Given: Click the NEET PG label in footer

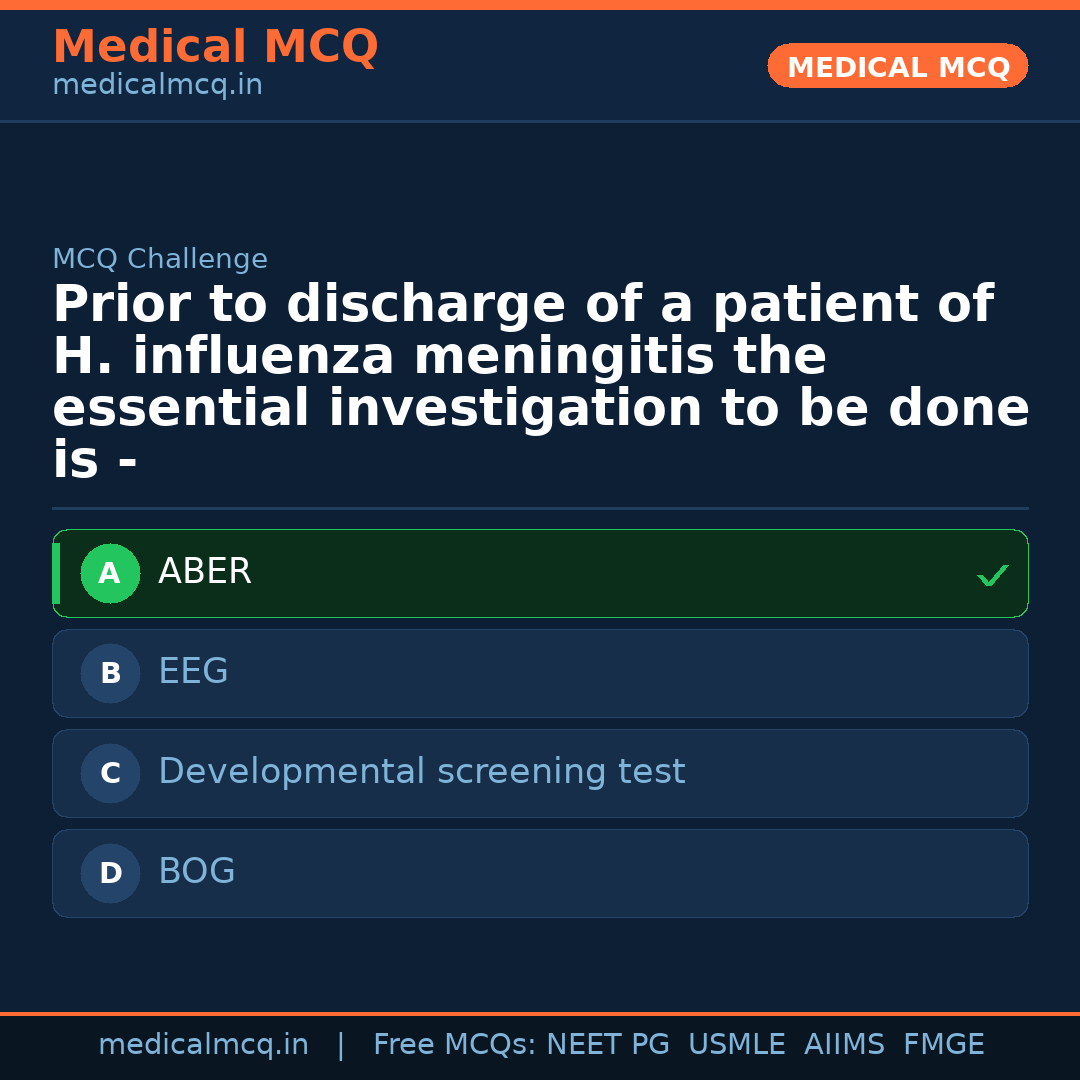Looking at the screenshot, I should pos(607,1044).
